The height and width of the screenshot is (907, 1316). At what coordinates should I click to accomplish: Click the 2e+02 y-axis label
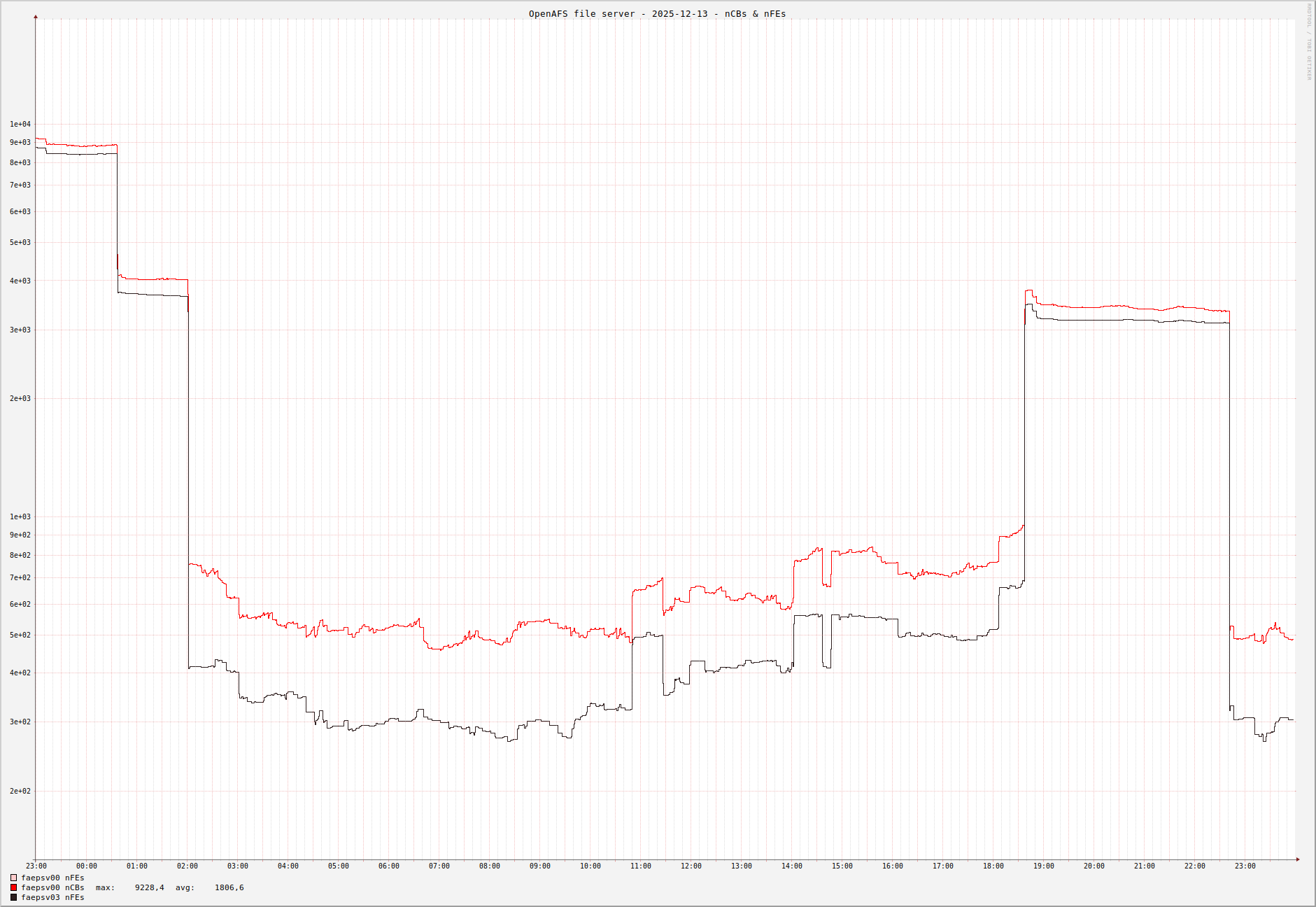[x=20, y=791]
